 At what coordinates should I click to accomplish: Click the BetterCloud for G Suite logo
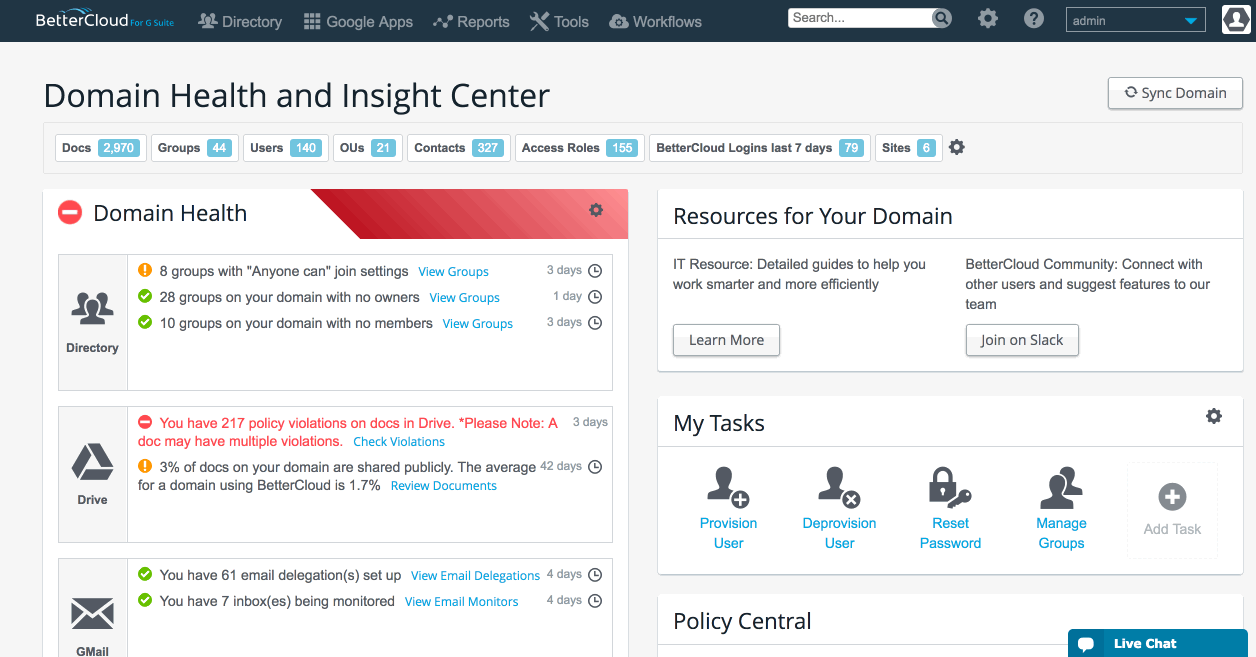coord(105,20)
